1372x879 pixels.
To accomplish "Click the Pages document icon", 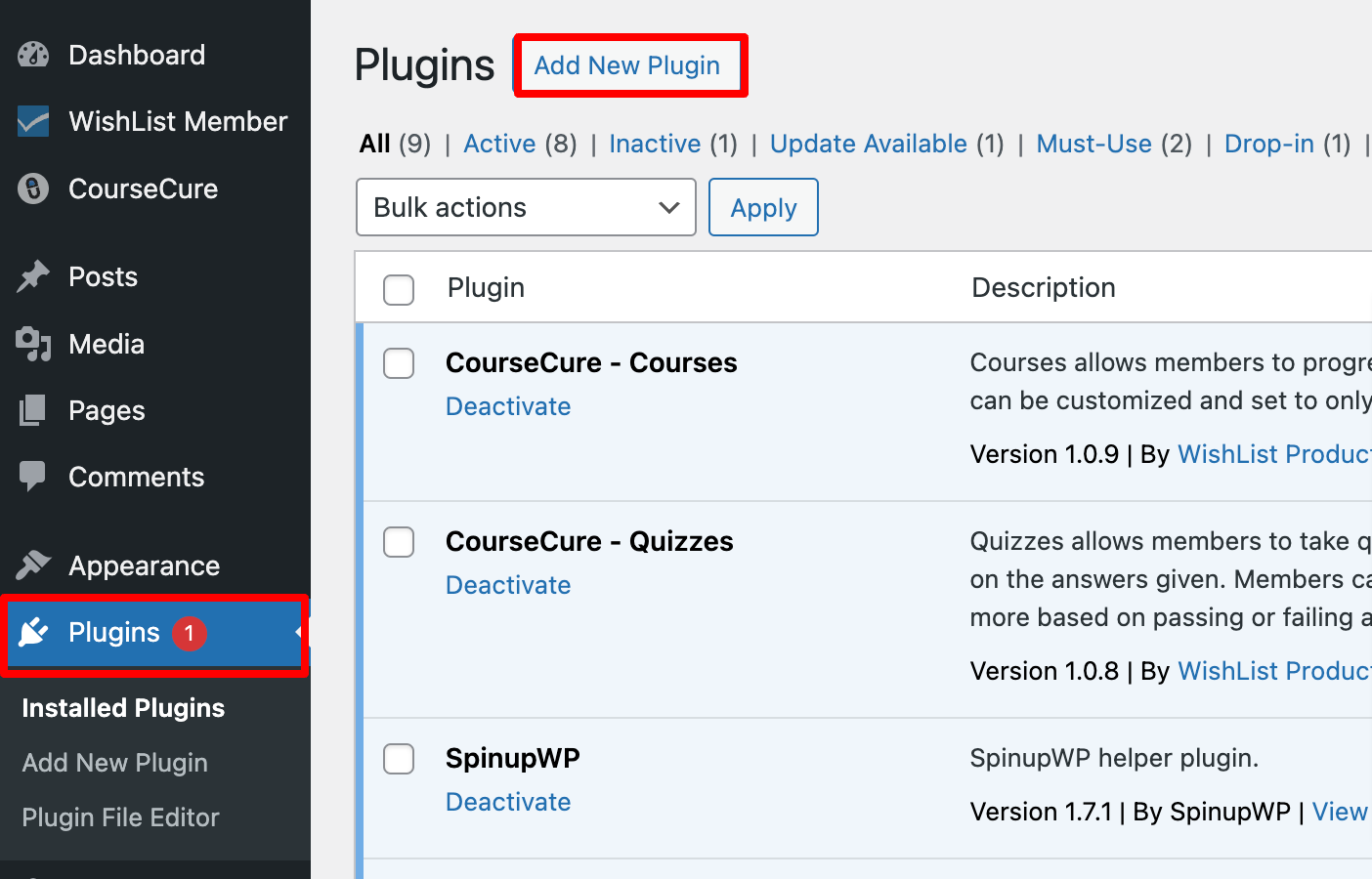I will [33, 410].
